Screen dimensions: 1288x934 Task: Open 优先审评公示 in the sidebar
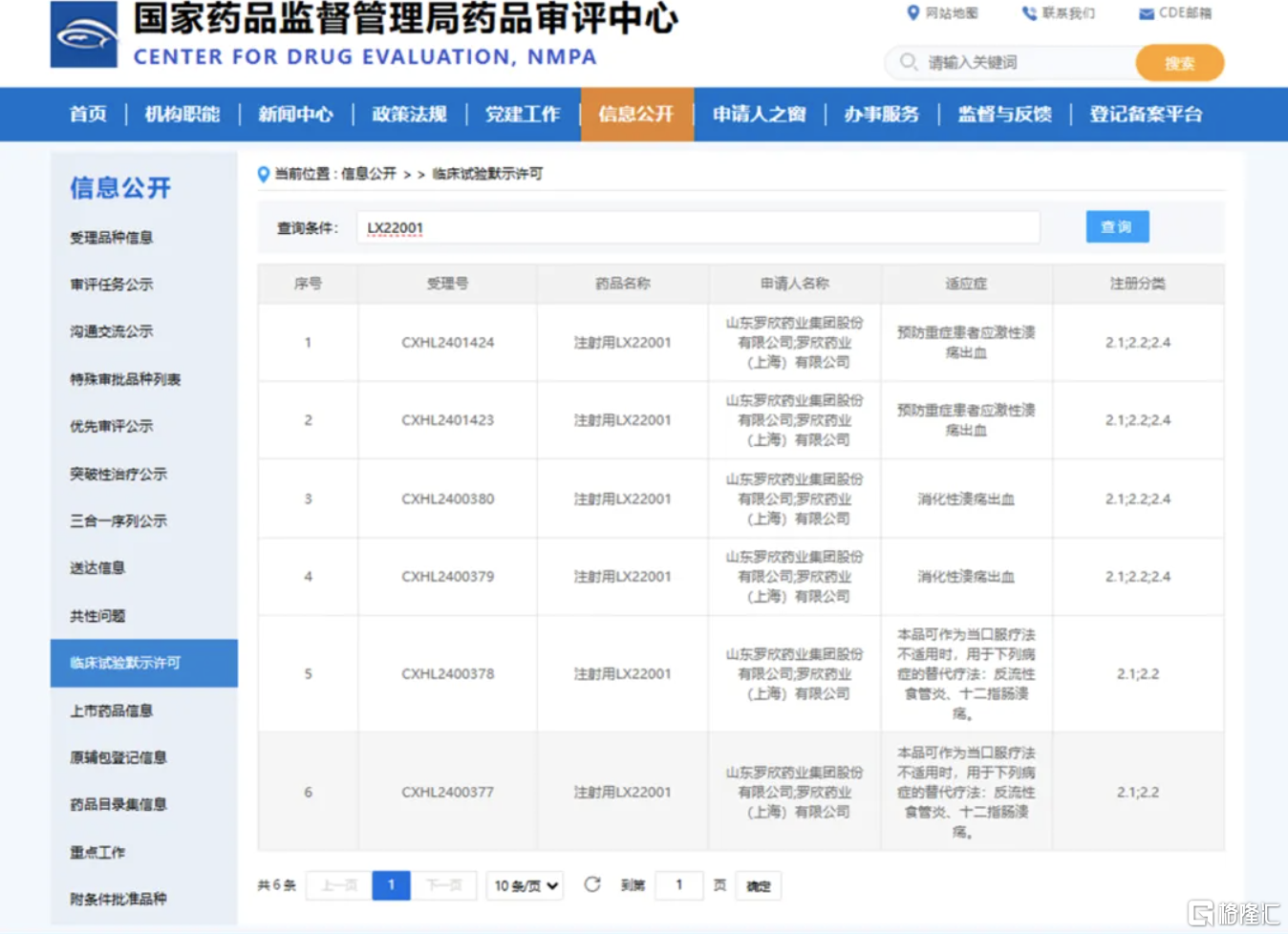111,426
